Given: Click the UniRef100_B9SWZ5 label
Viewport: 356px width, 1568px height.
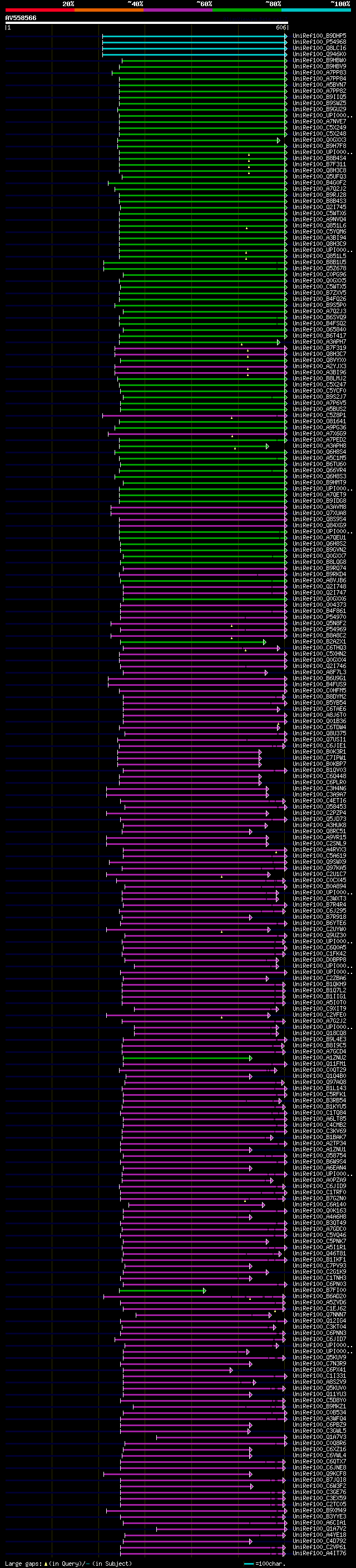Looking at the screenshot, I should coord(319,103).
